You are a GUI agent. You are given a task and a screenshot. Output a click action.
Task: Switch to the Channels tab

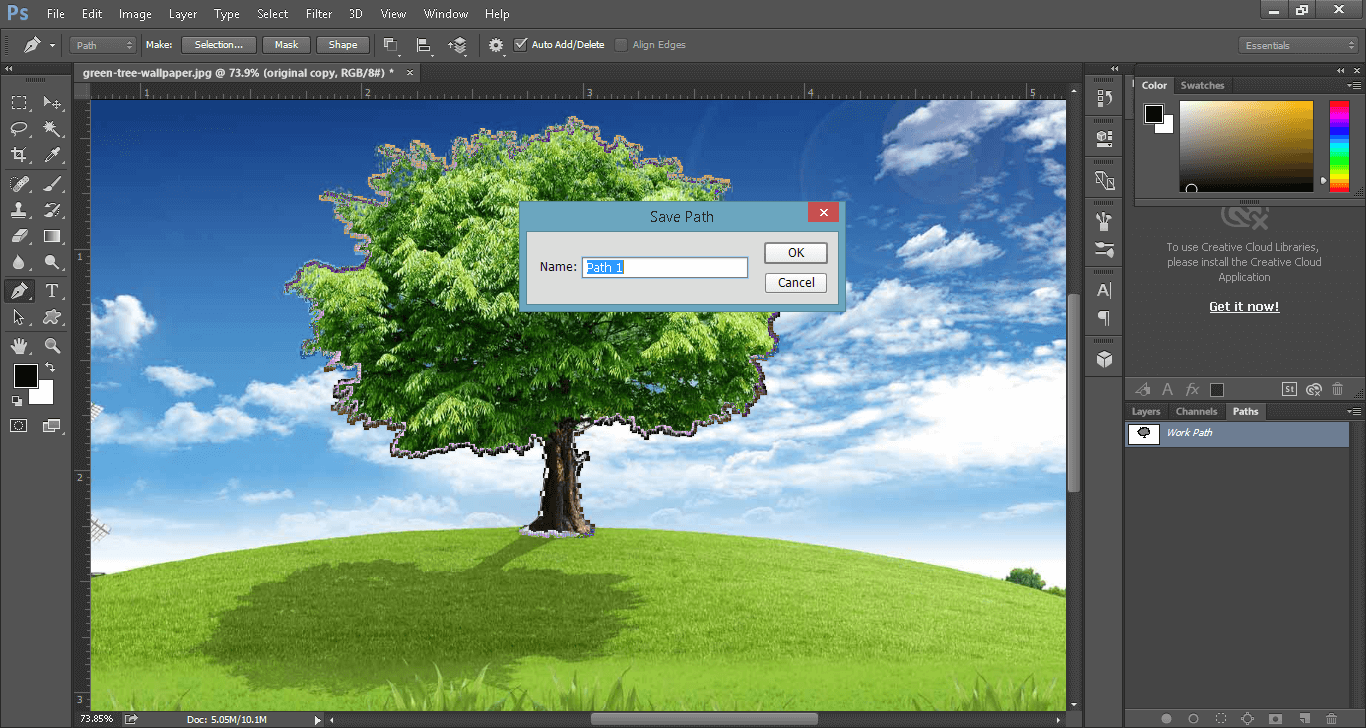1196,411
